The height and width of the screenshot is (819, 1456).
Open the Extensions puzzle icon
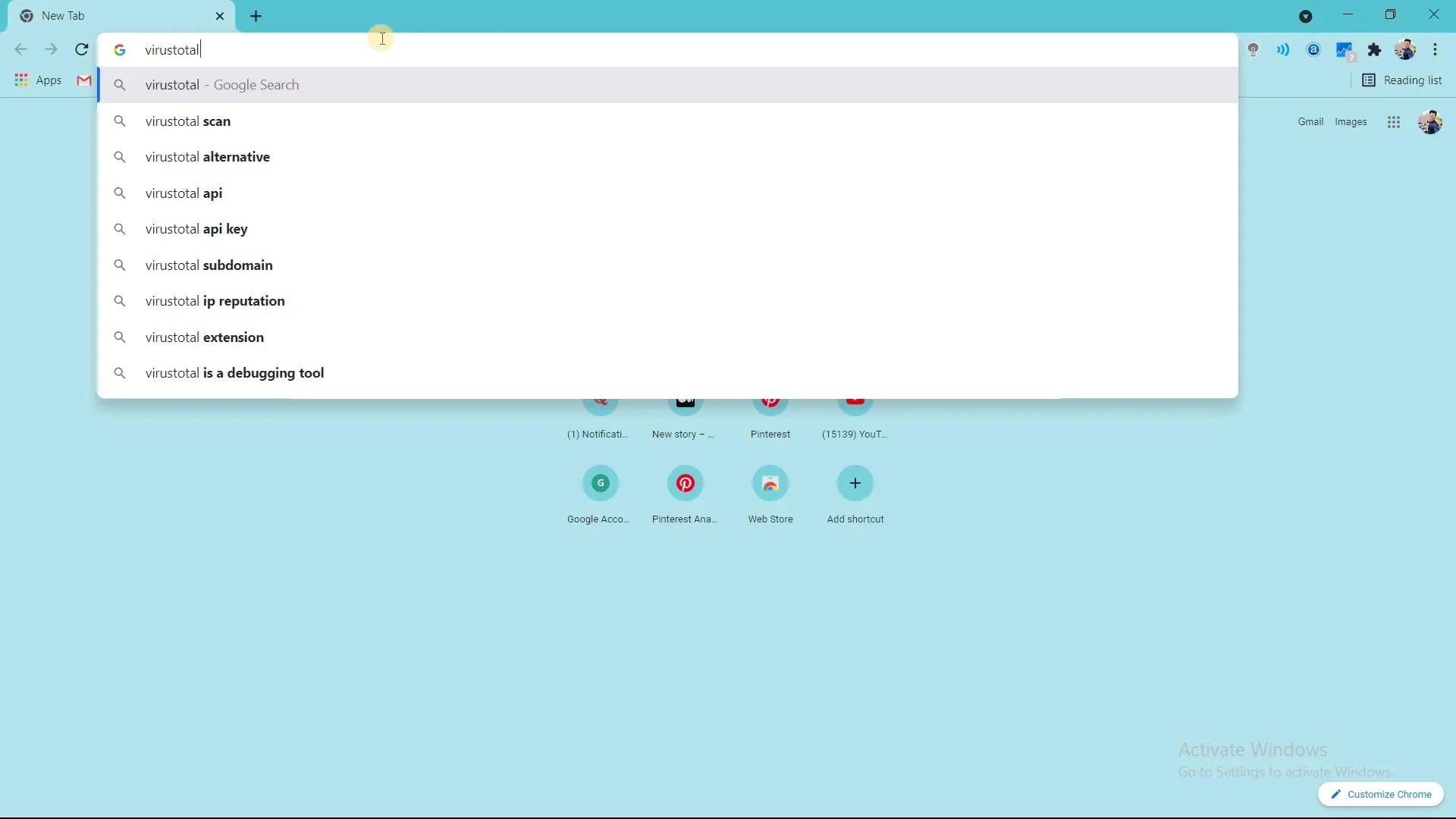click(1374, 50)
